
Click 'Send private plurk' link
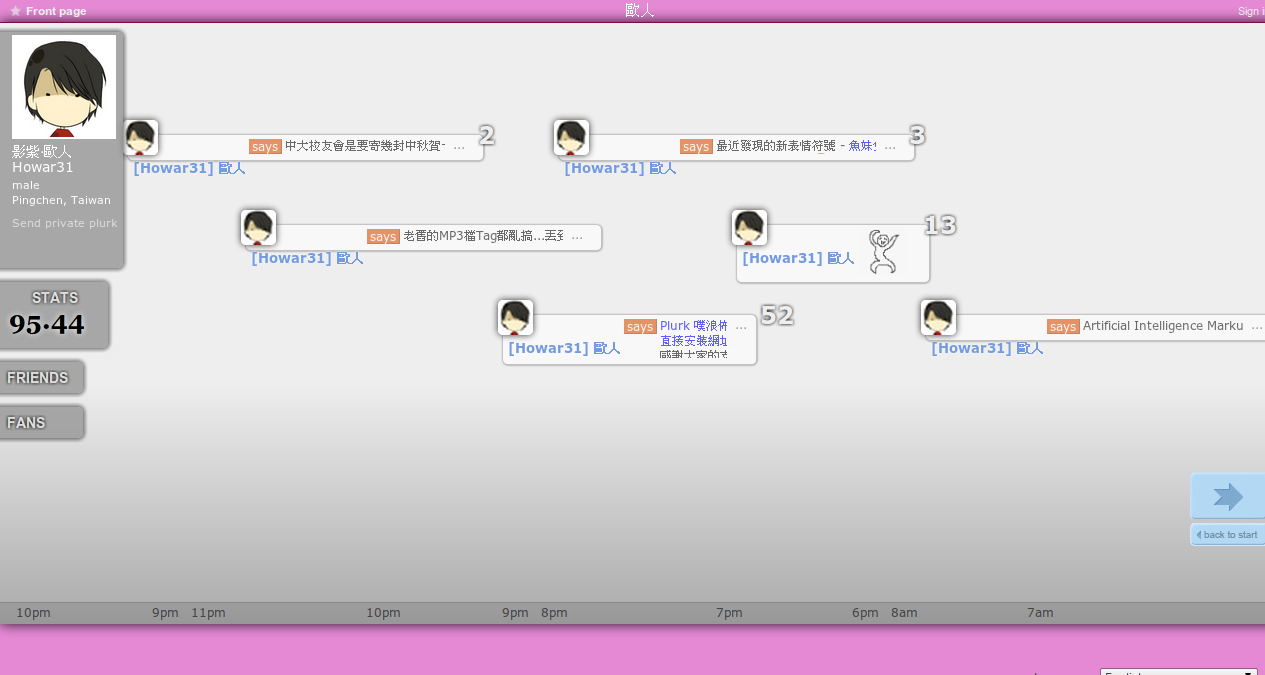click(x=64, y=223)
